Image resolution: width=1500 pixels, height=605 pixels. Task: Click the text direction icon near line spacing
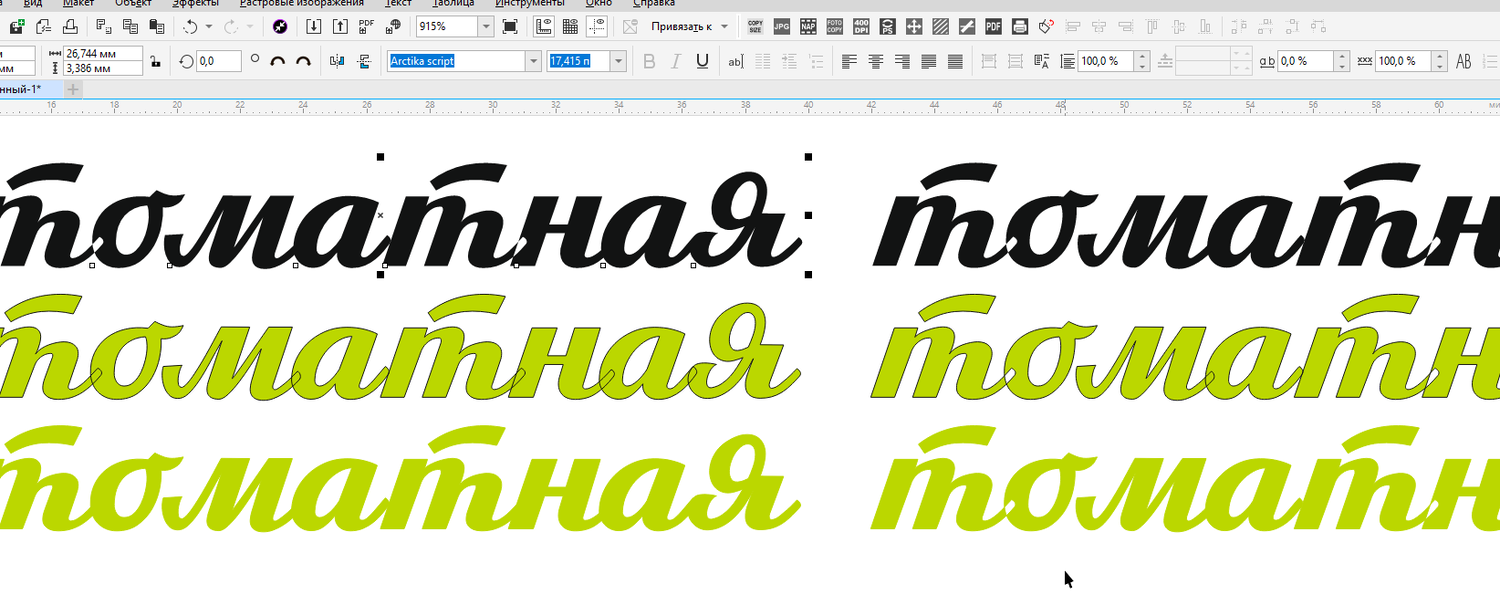(1041, 61)
